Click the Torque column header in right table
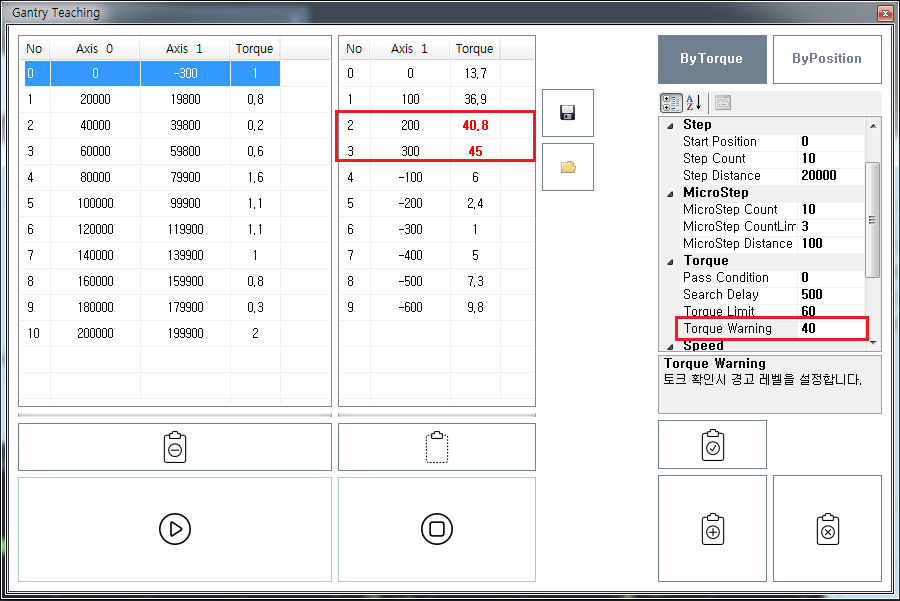This screenshot has width=900, height=601. (x=474, y=49)
